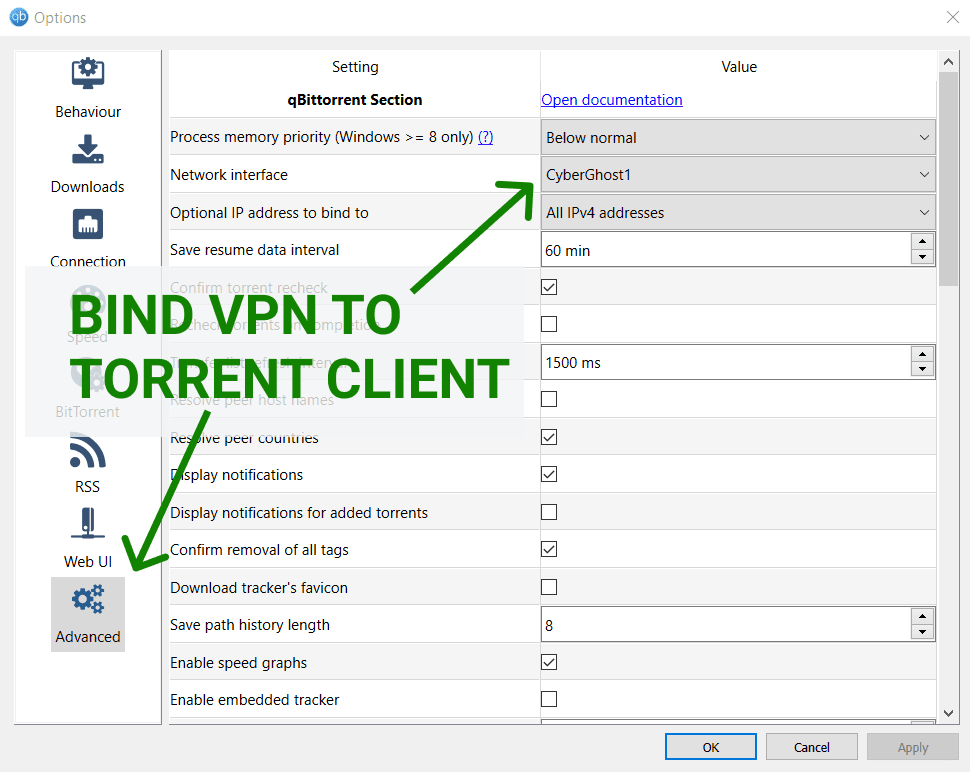Open the Downloads settings page

88,164
